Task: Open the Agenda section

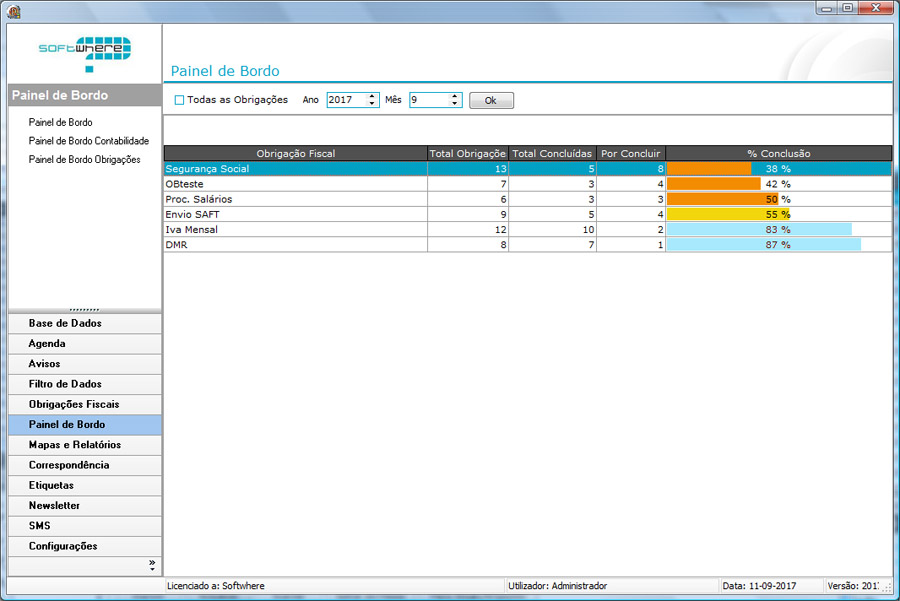Action: (x=47, y=344)
